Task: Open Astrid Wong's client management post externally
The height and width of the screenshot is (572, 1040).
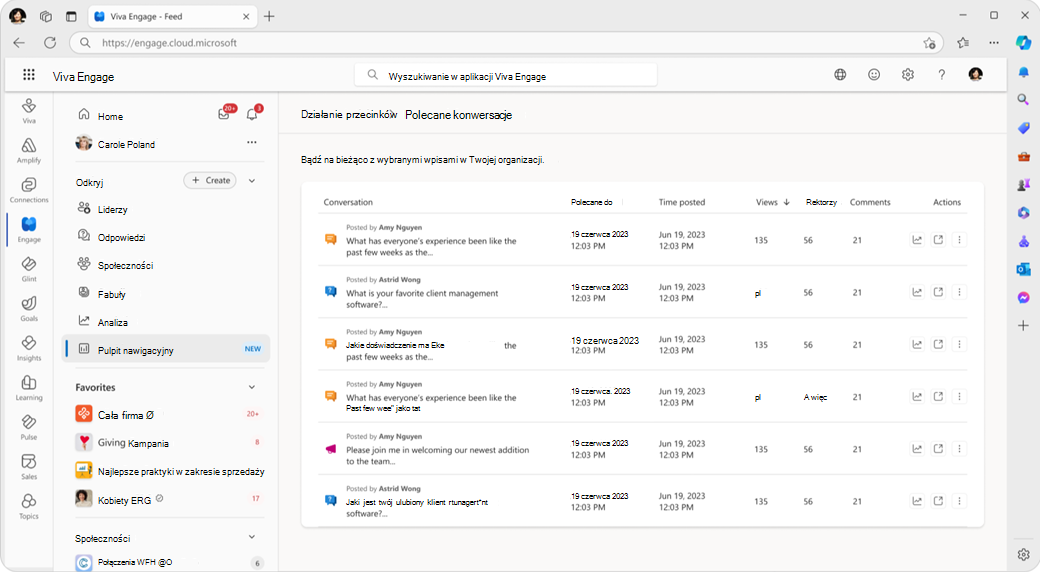Action: pyautogui.click(x=938, y=292)
